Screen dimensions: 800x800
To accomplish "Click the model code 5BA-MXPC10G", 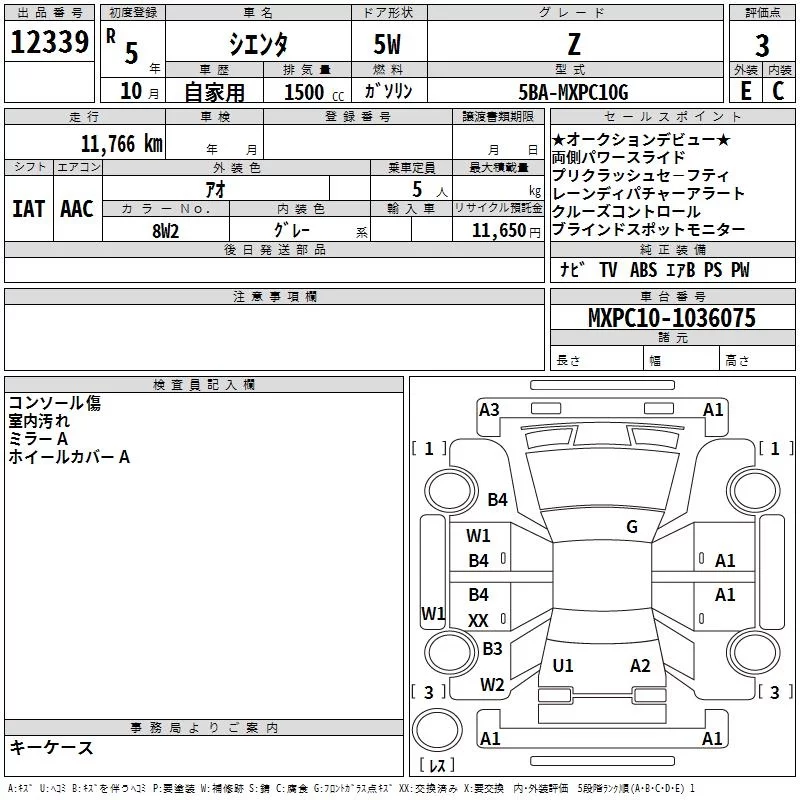I will 573,92.
